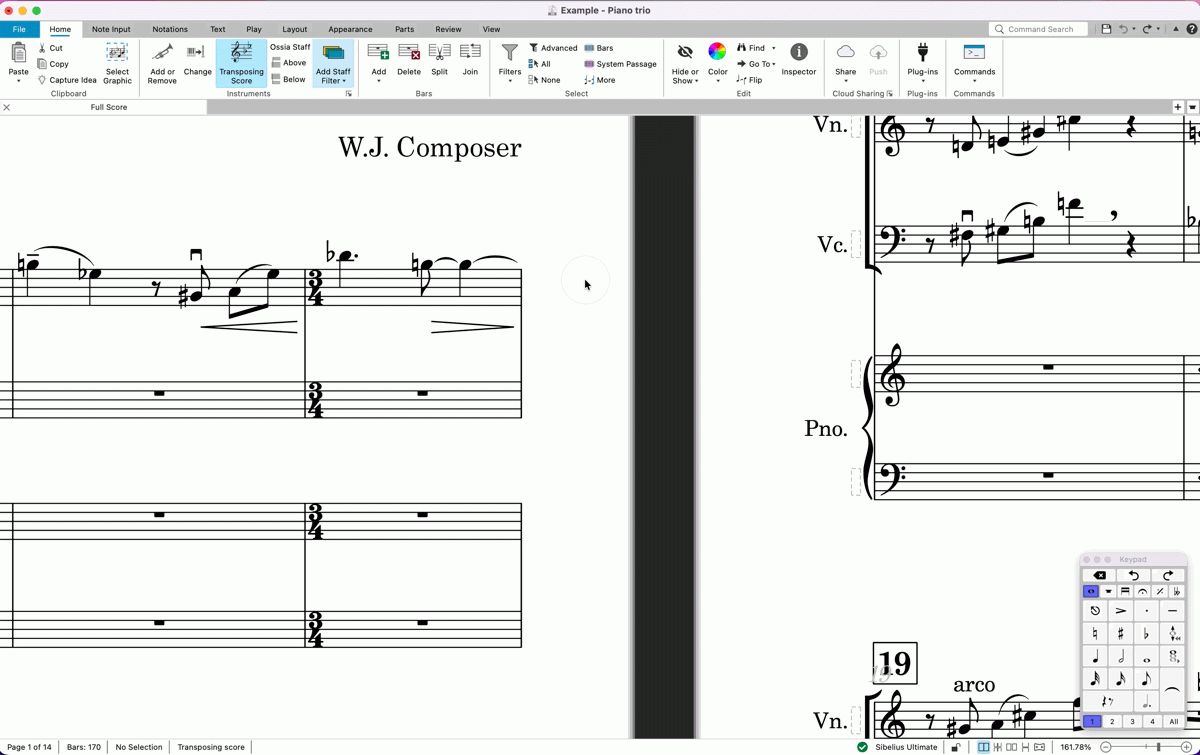
Task: Click the zoom slider handle
Action: pyautogui.click(x=1159, y=747)
